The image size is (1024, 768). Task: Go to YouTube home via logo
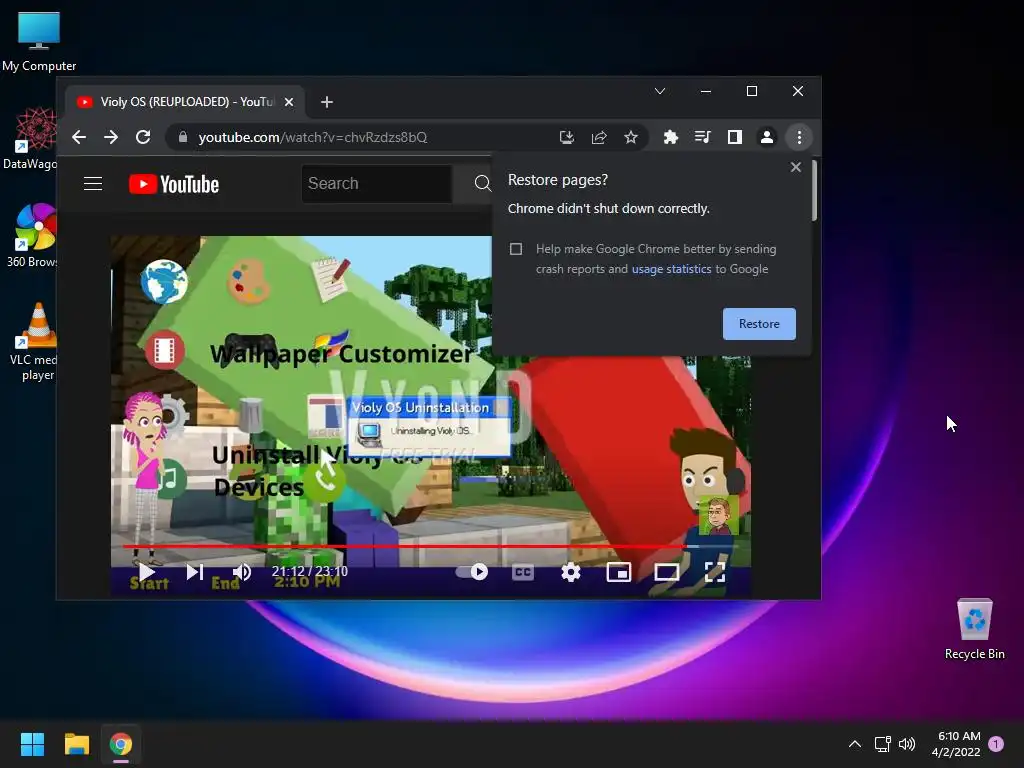(174, 184)
